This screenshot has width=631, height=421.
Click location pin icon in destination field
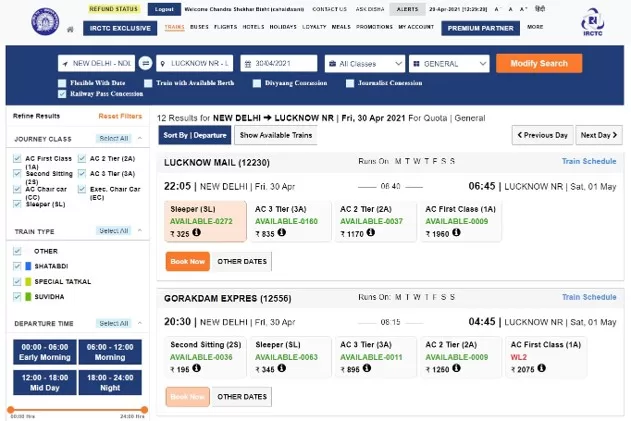pyautogui.click(x=163, y=64)
